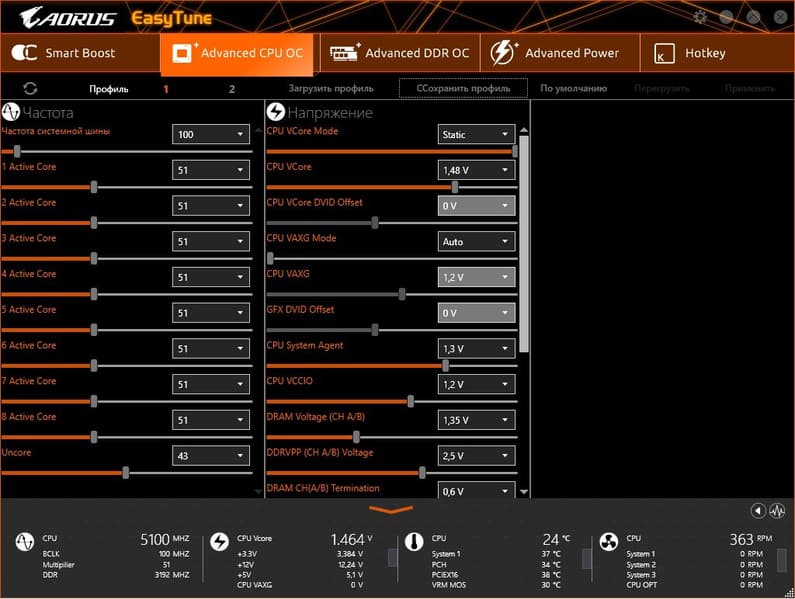Switch to the Hotkey tab
This screenshot has width=795, height=599.
717,53
